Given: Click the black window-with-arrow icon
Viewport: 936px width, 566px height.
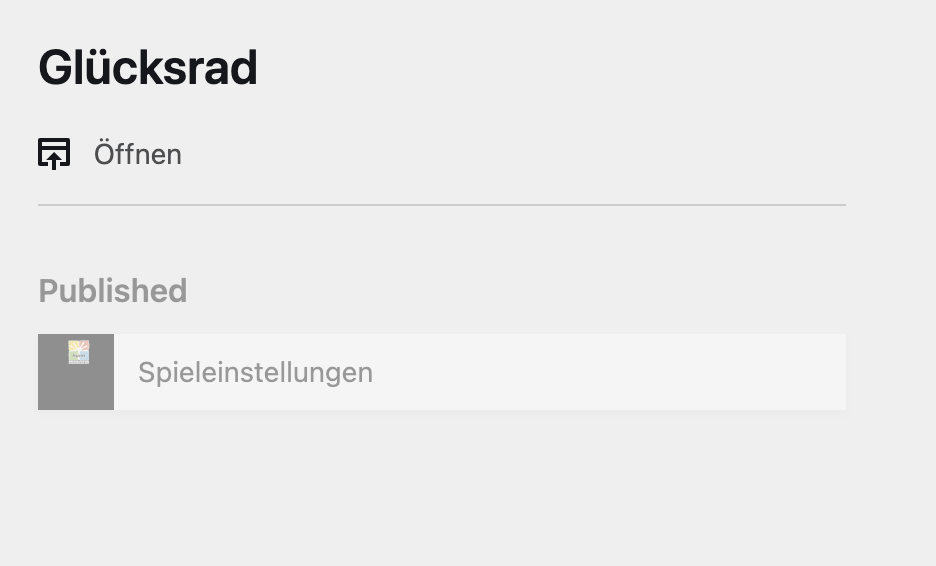Looking at the screenshot, I should click(x=54, y=154).
